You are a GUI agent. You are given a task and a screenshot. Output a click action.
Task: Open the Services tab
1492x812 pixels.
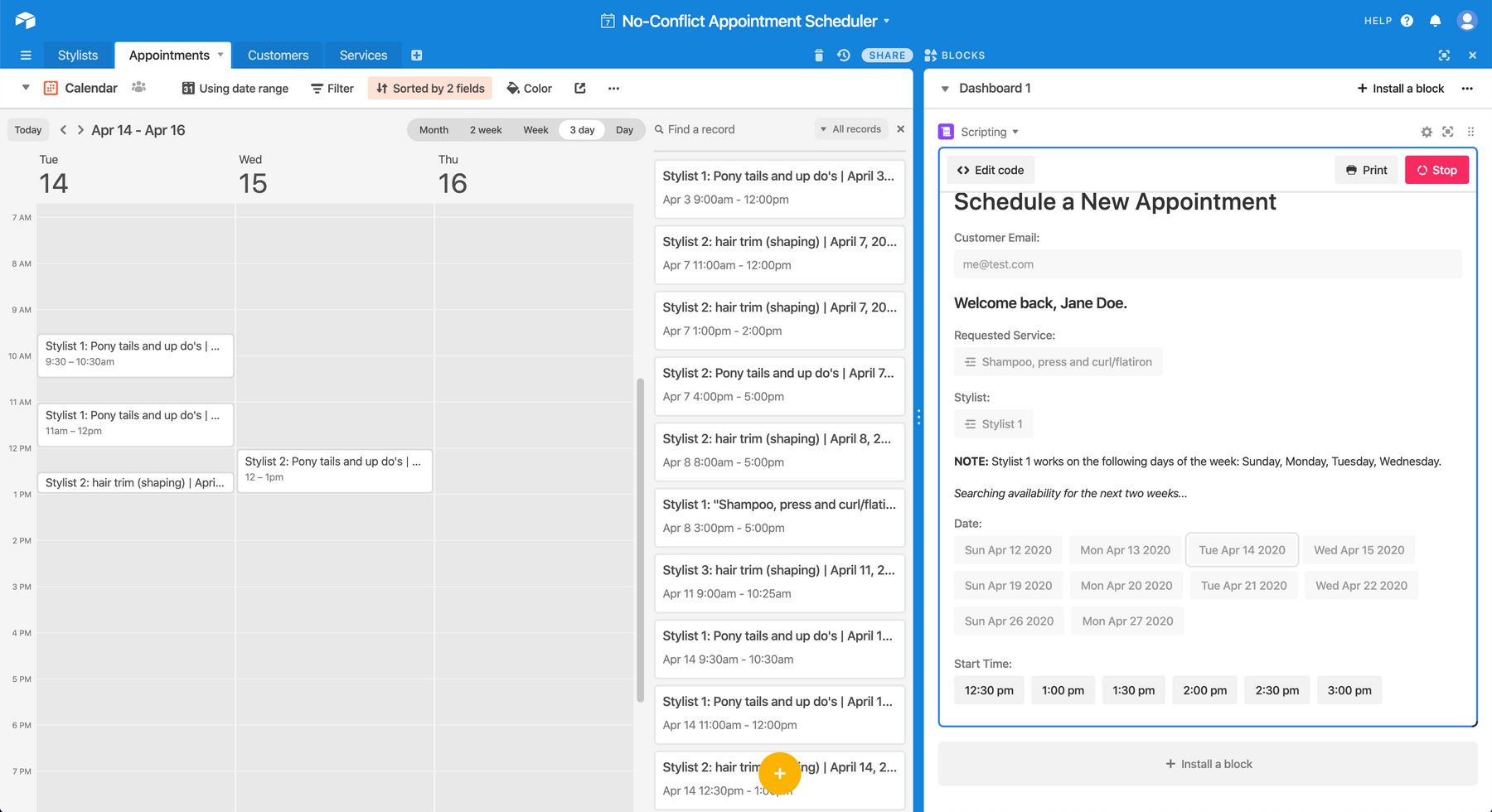point(363,56)
